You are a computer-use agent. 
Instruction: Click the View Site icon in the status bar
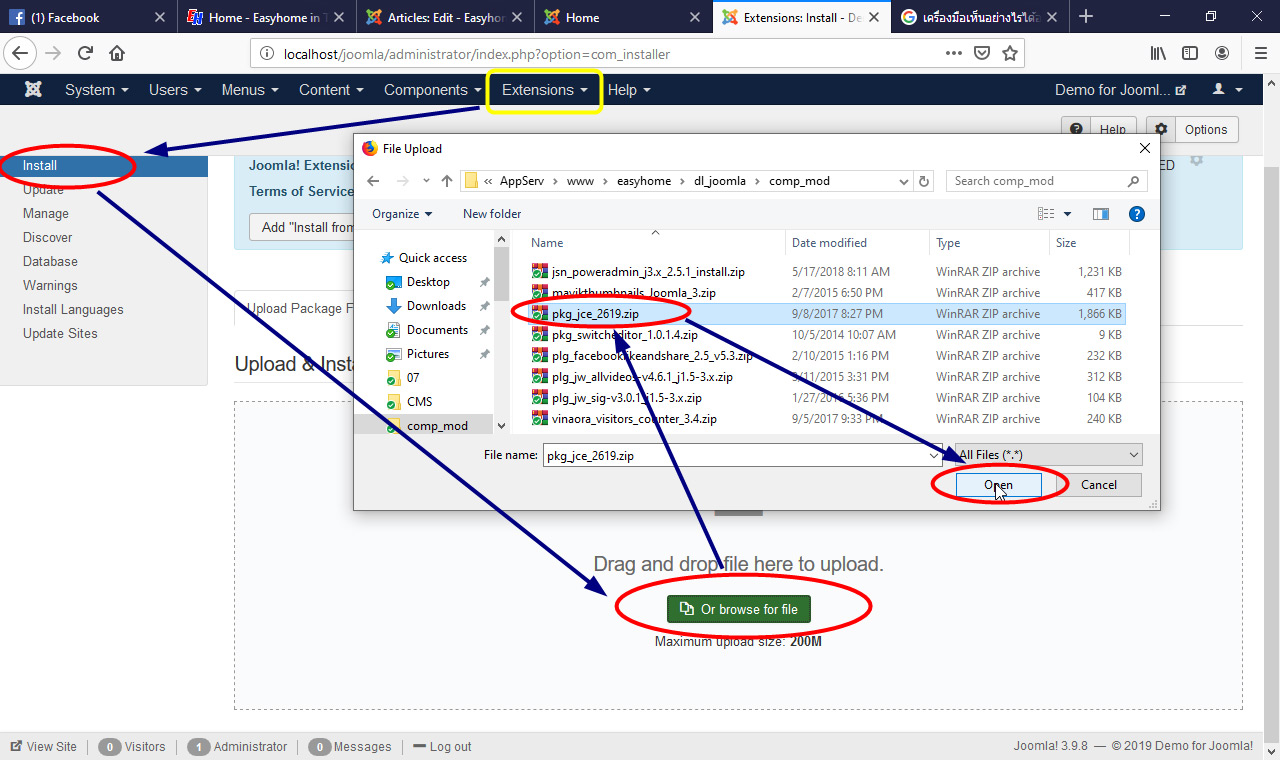tap(17, 746)
